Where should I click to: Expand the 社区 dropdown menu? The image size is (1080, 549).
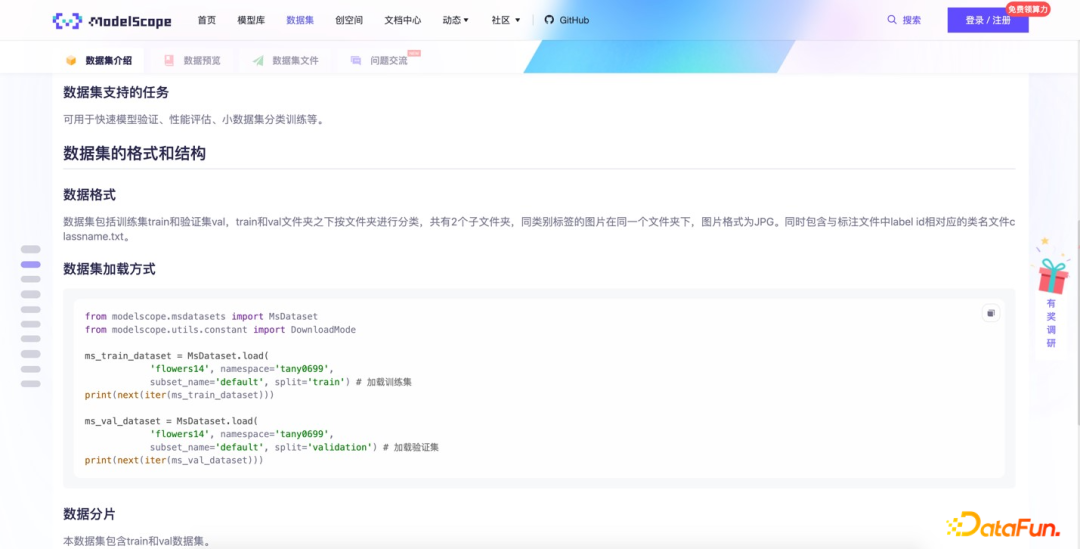tap(506, 20)
